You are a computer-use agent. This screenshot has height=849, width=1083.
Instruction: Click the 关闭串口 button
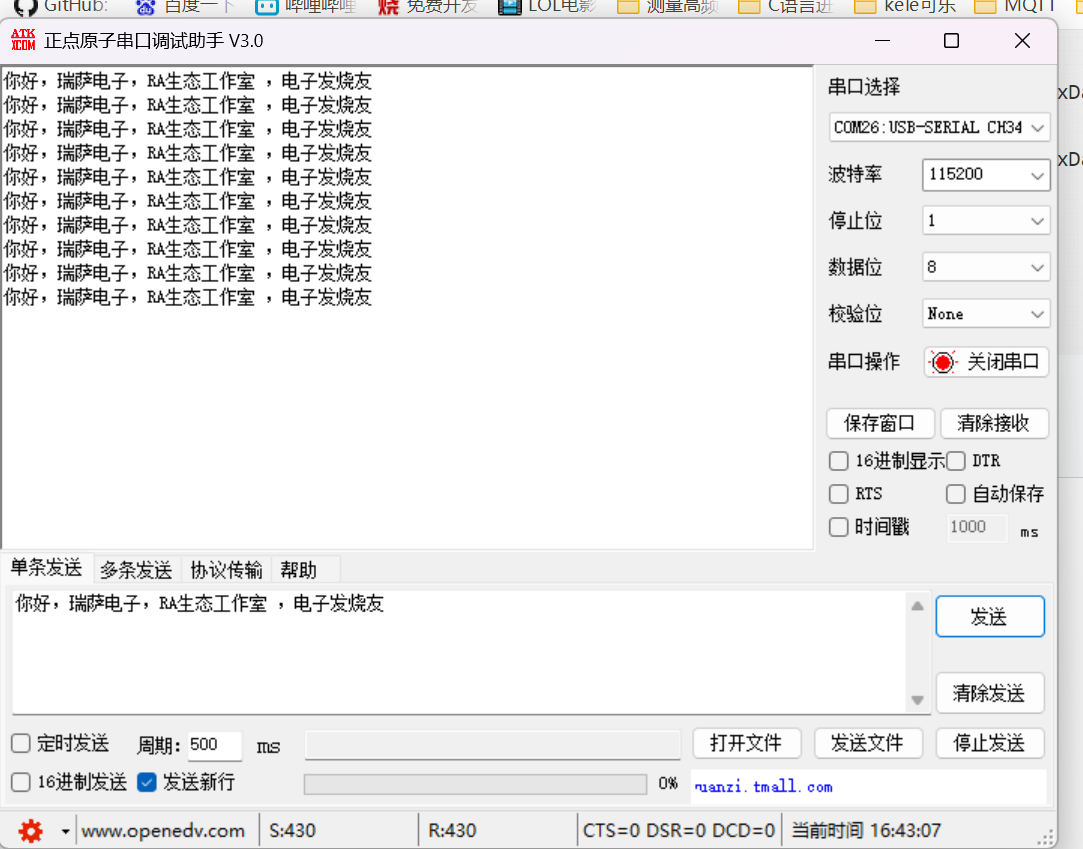pos(986,362)
